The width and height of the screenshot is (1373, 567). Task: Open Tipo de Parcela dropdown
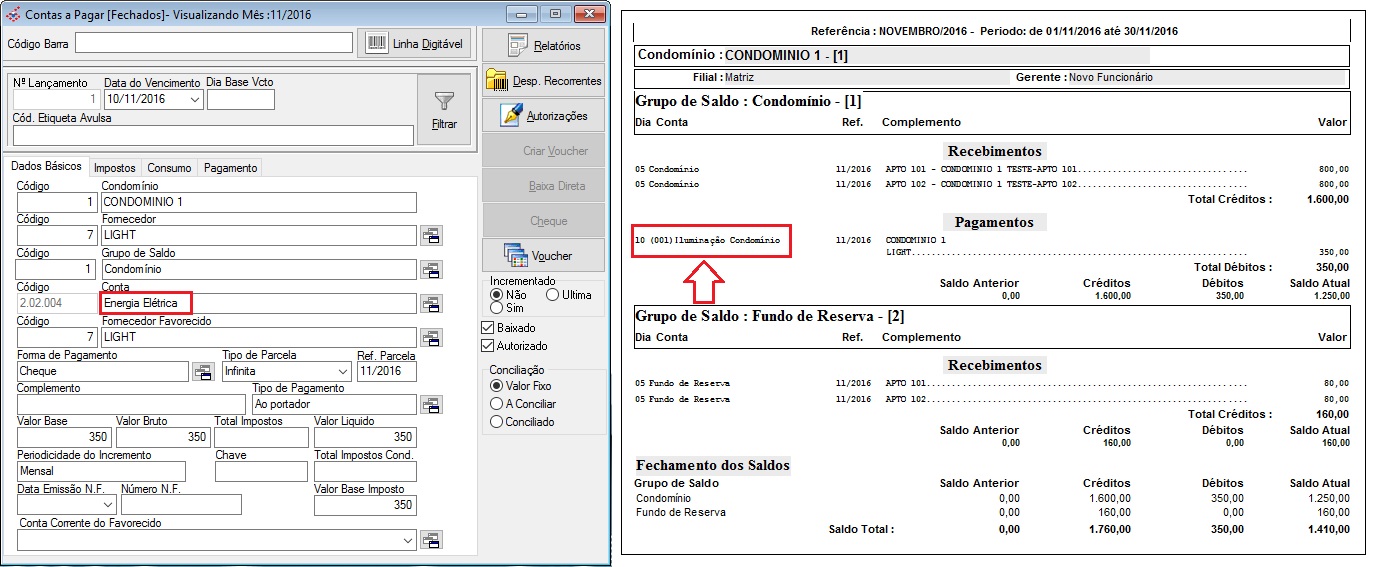342,371
